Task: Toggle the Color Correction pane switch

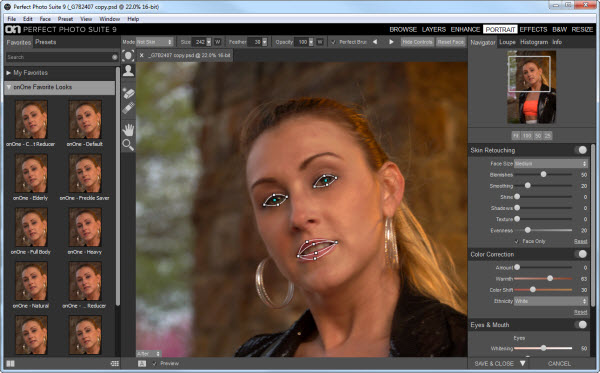Action: pos(581,254)
